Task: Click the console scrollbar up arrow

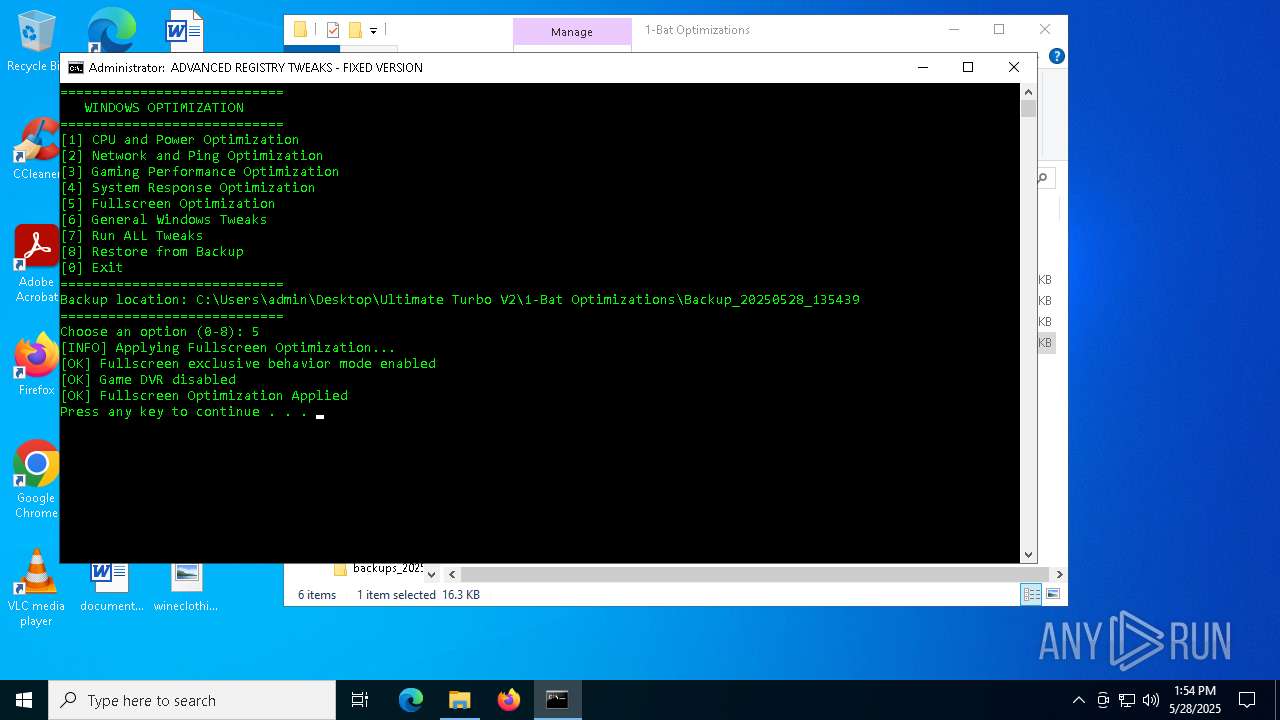Action: 1028,91
